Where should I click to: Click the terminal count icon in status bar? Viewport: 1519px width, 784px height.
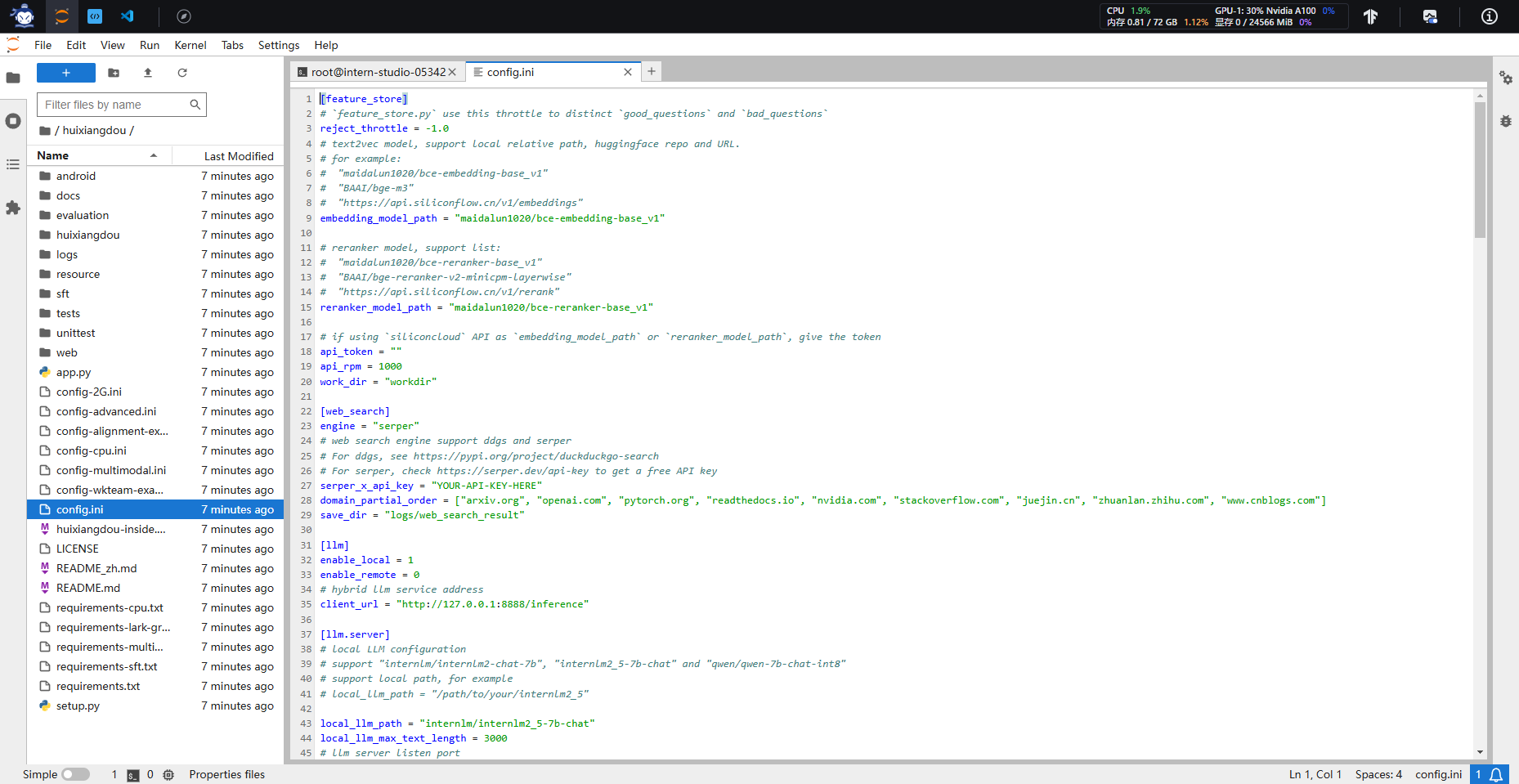coord(133,775)
